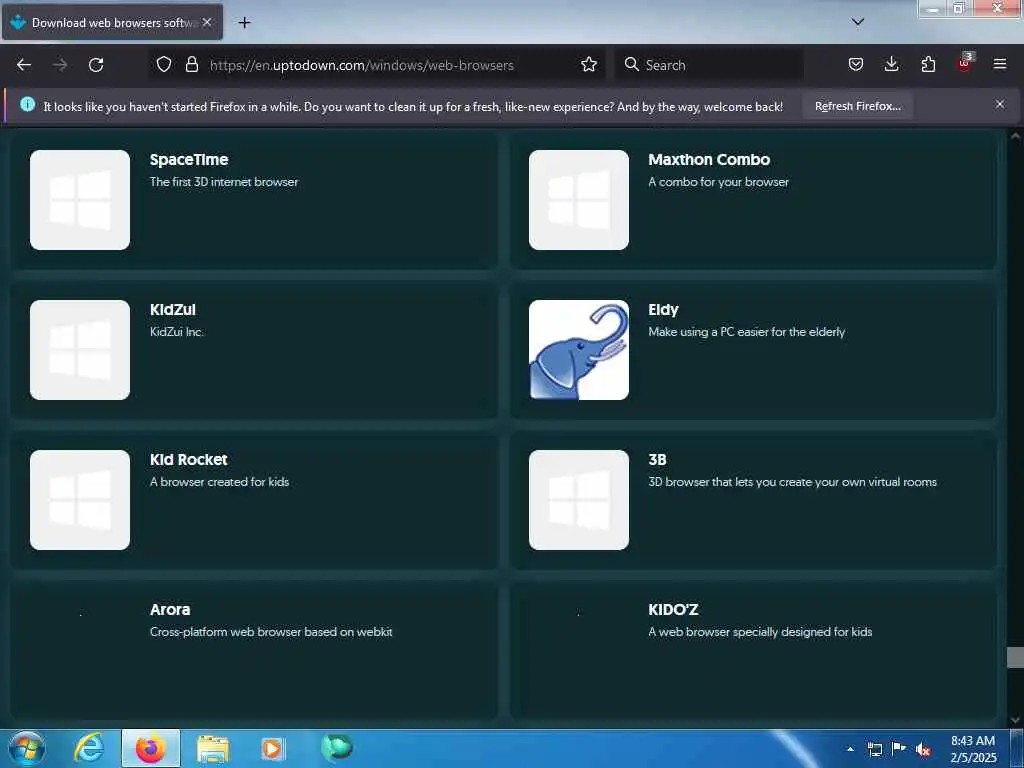Click the green globe taskbar app
Image resolution: width=1024 pixels, height=768 pixels.
click(x=336, y=748)
